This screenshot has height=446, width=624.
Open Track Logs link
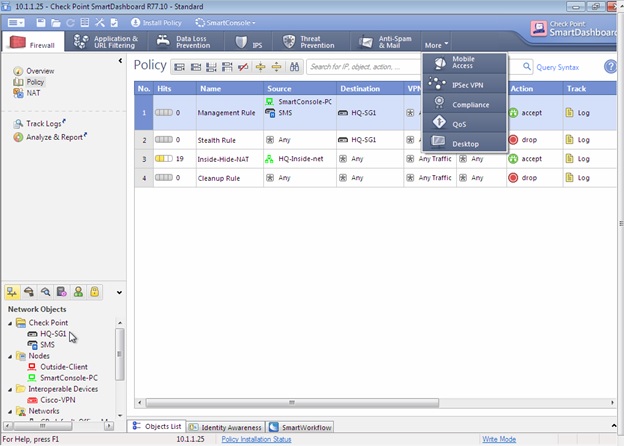(39, 124)
